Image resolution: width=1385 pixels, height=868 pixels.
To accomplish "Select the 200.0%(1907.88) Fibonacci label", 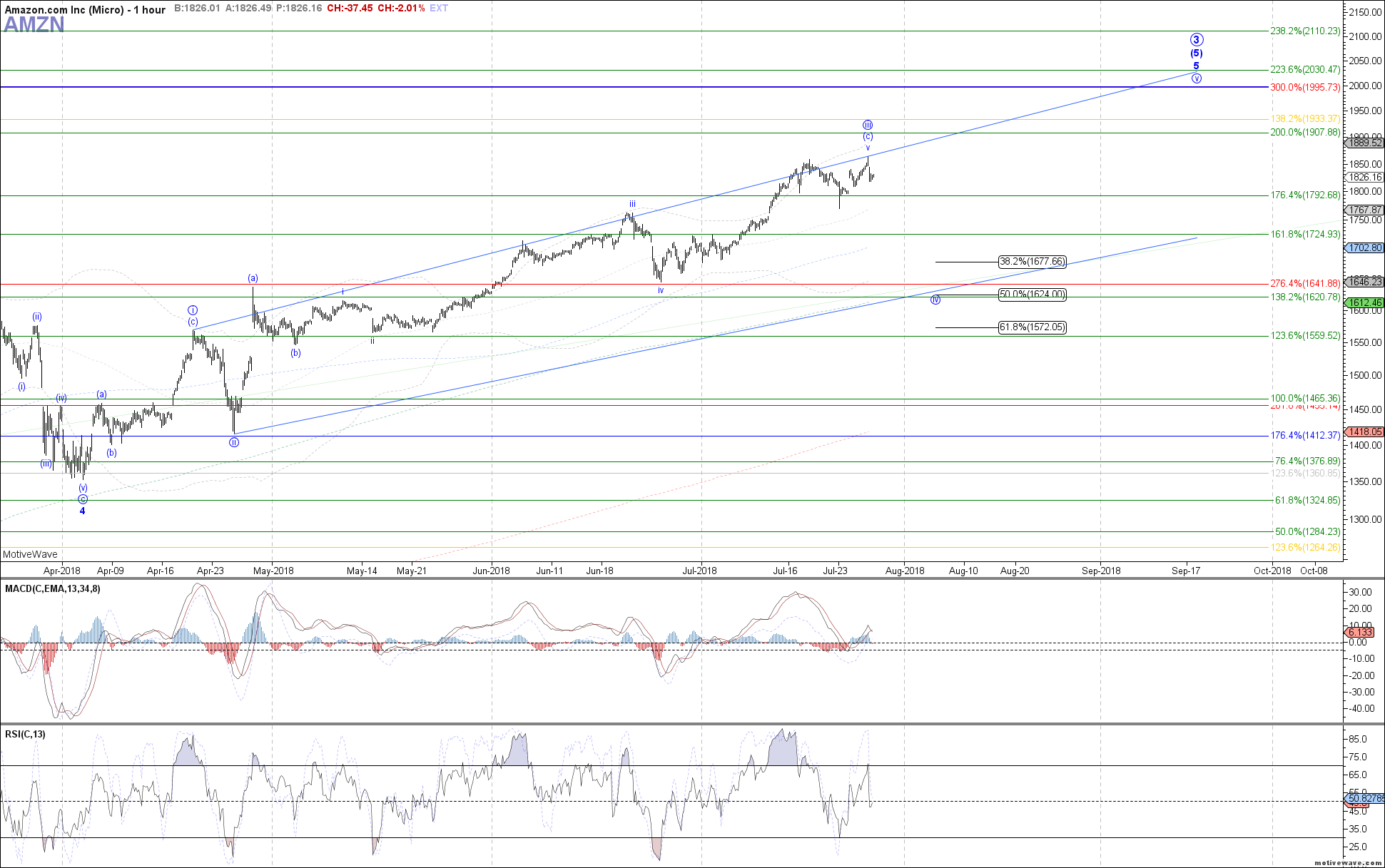I will pos(1305,133).
